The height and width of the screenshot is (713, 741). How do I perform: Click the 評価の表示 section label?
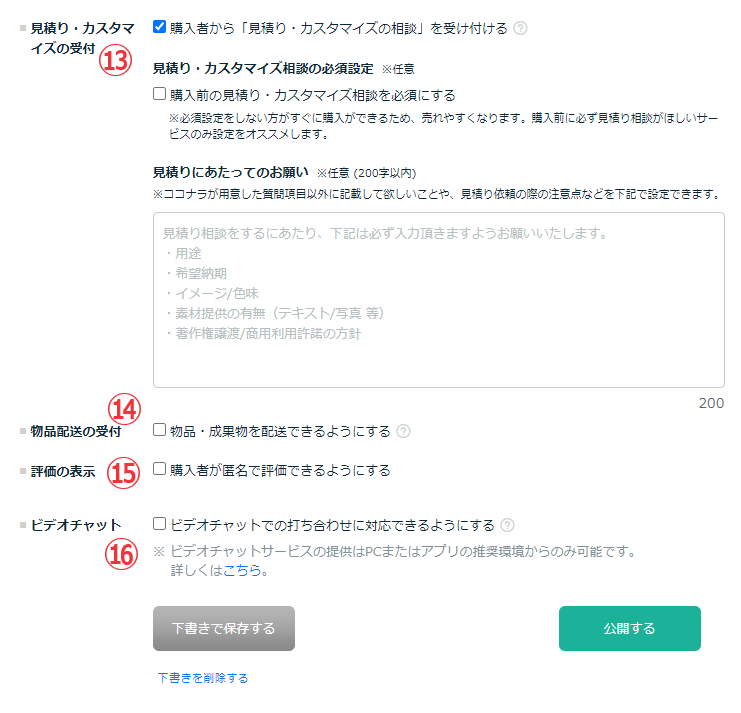[62, 472]
